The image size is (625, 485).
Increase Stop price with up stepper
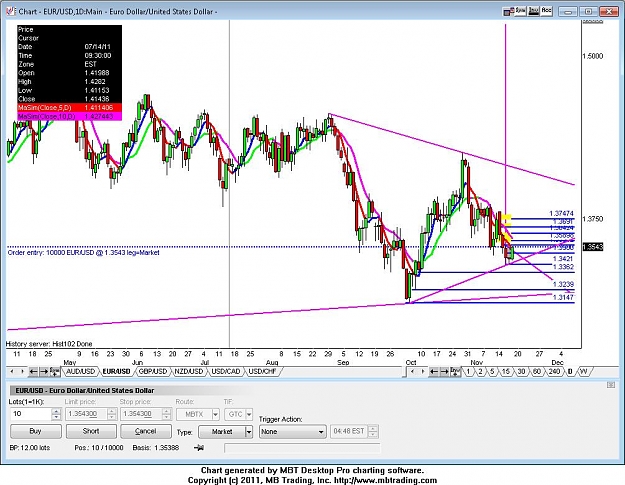pos(167,411)
